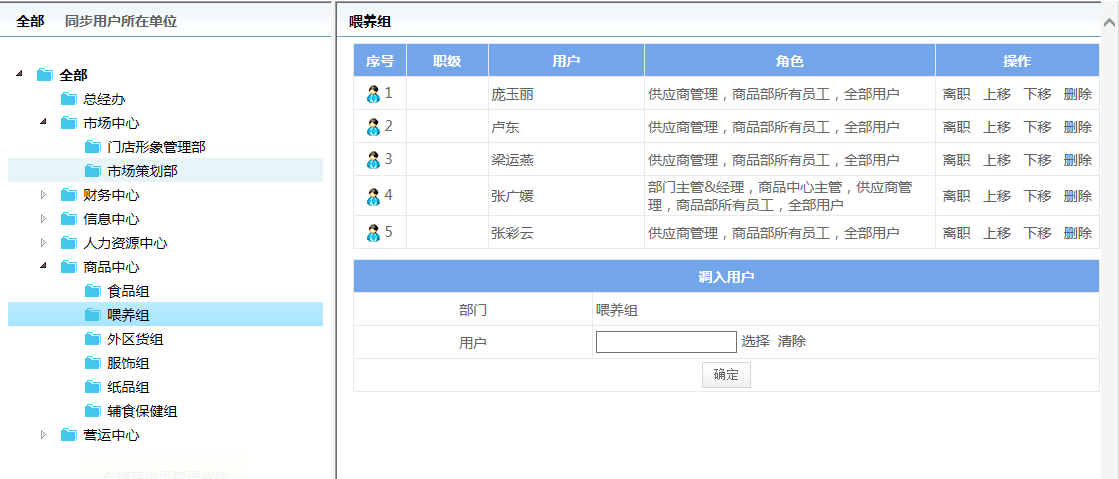Click the folder icon beside 总经办

(x=69, y=99)
